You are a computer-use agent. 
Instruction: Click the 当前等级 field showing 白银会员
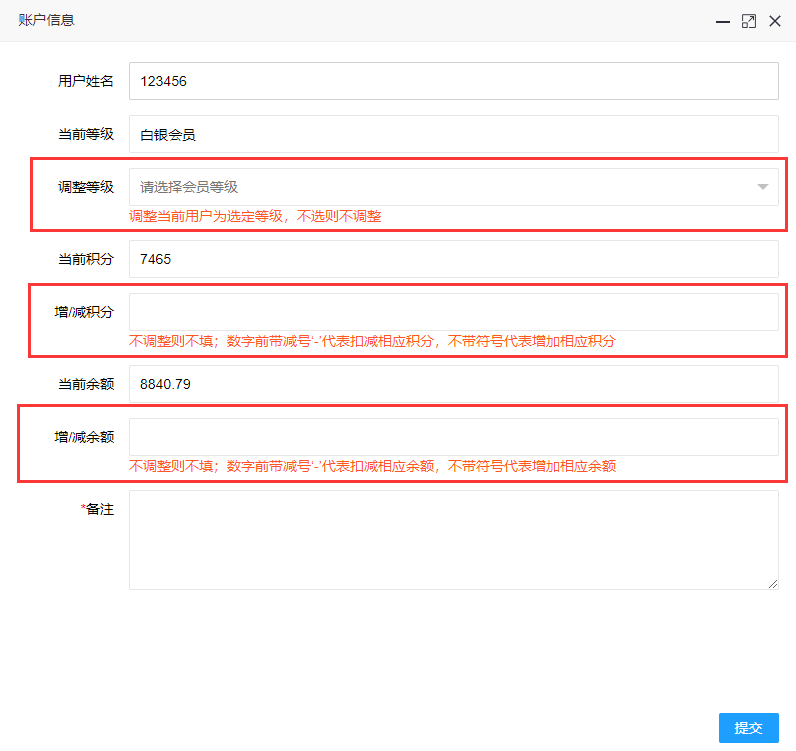[x=453, y=134]
